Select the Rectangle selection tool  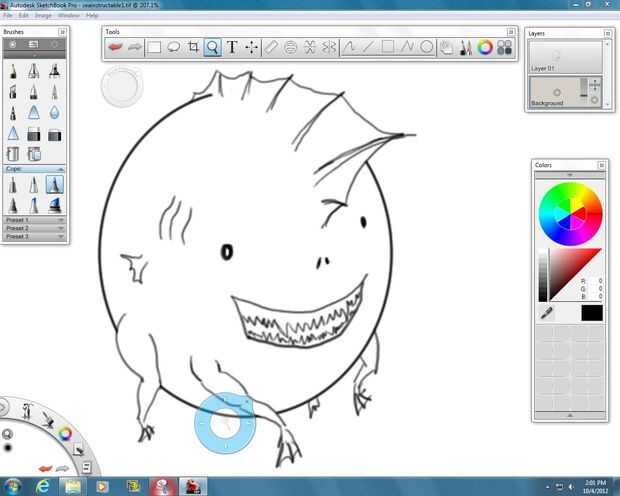pos(155,47)
